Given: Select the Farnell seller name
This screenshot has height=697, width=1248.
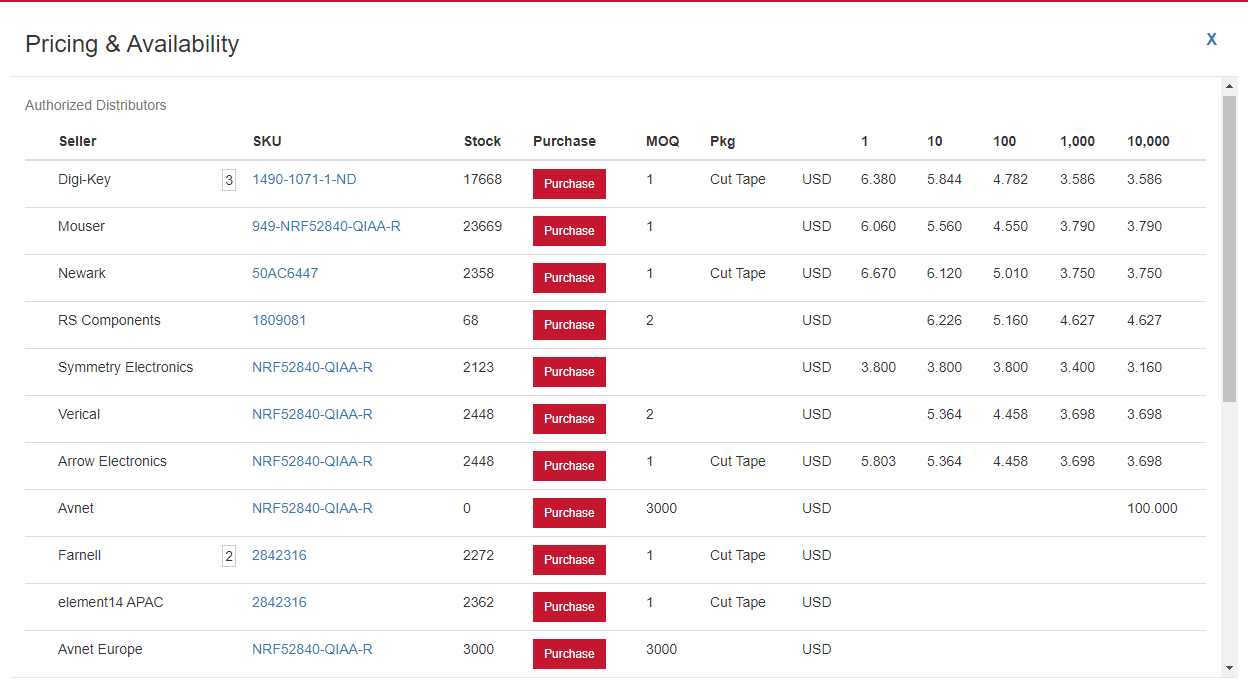Looking at the screenshot, I should [80, 556].
